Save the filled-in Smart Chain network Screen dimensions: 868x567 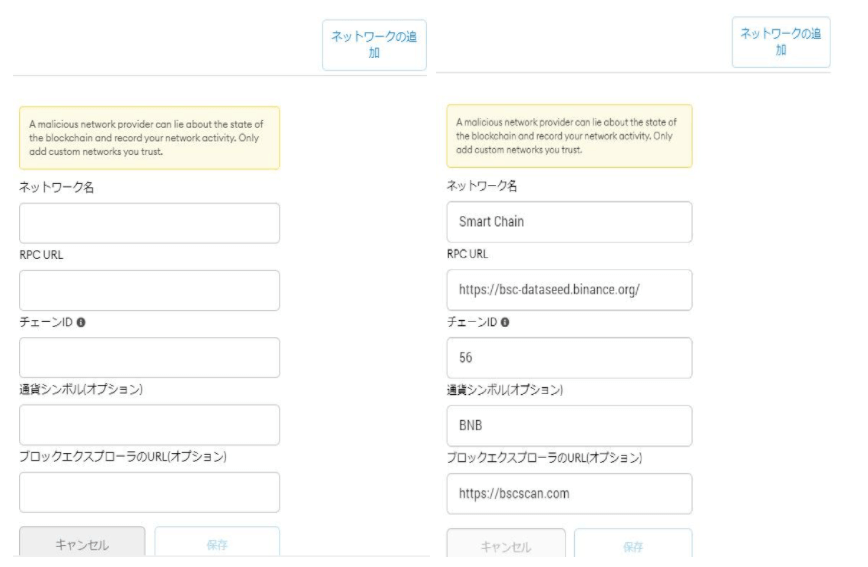click(x=633, y=546)
